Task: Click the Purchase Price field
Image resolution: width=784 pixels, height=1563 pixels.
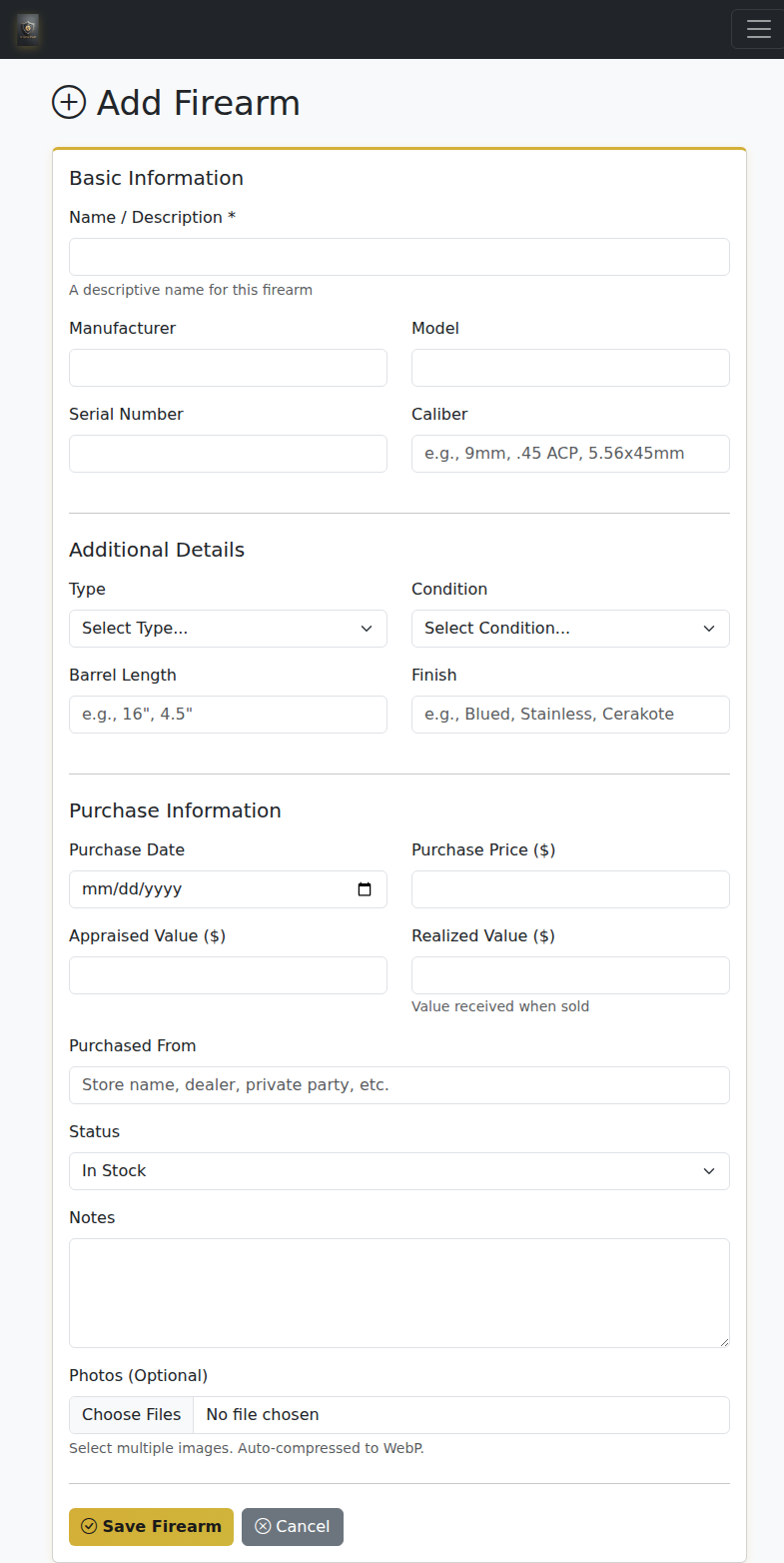Action: [569, 888]
